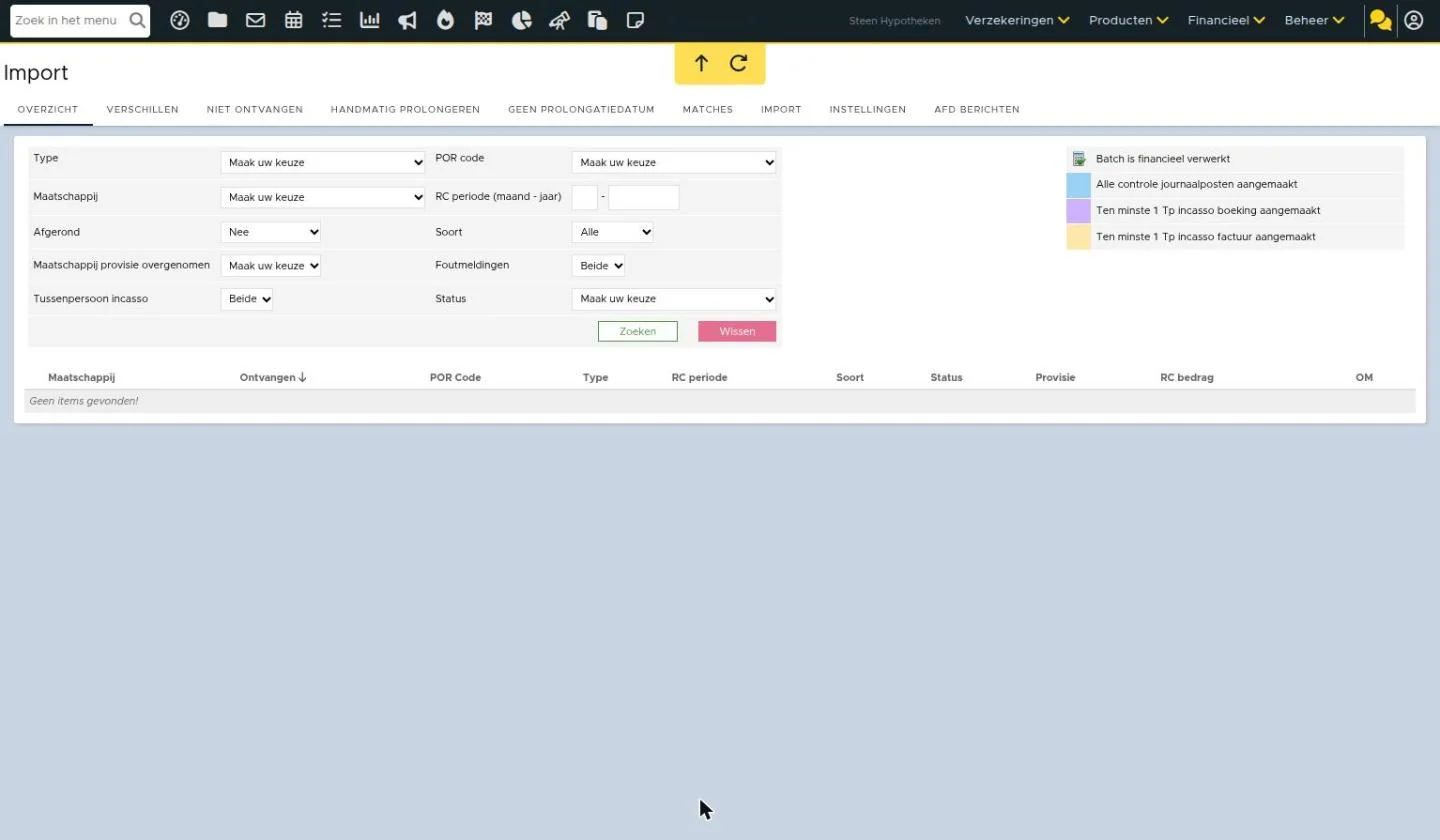Open the task checklist icon
The width and height of the screenshot is (1440, 840).
click(332, 20)
